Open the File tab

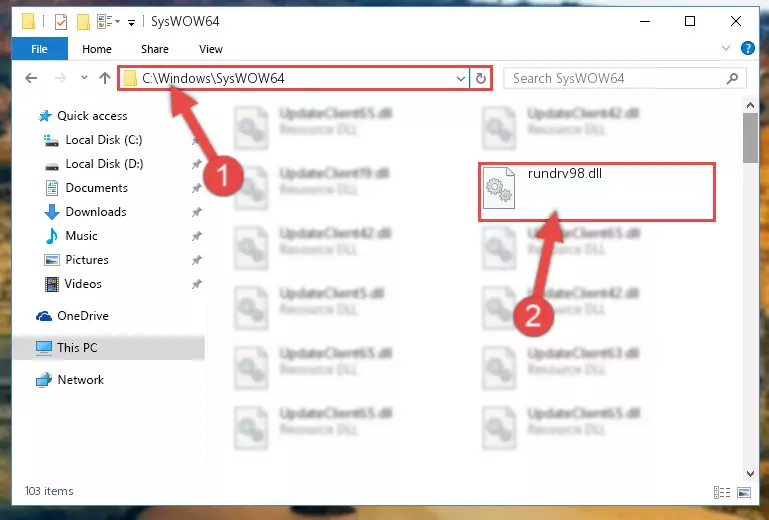[39, 49]
